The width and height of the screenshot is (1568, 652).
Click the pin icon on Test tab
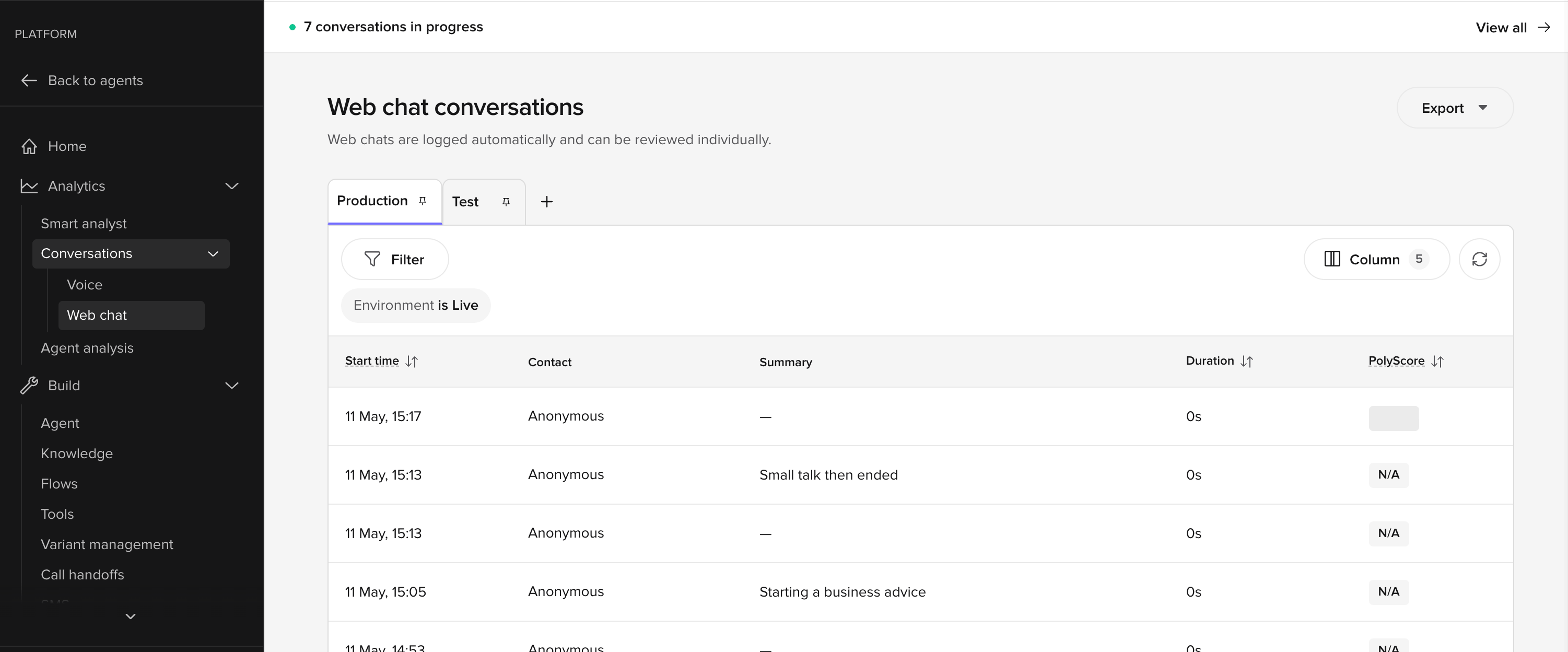(506, 202)
